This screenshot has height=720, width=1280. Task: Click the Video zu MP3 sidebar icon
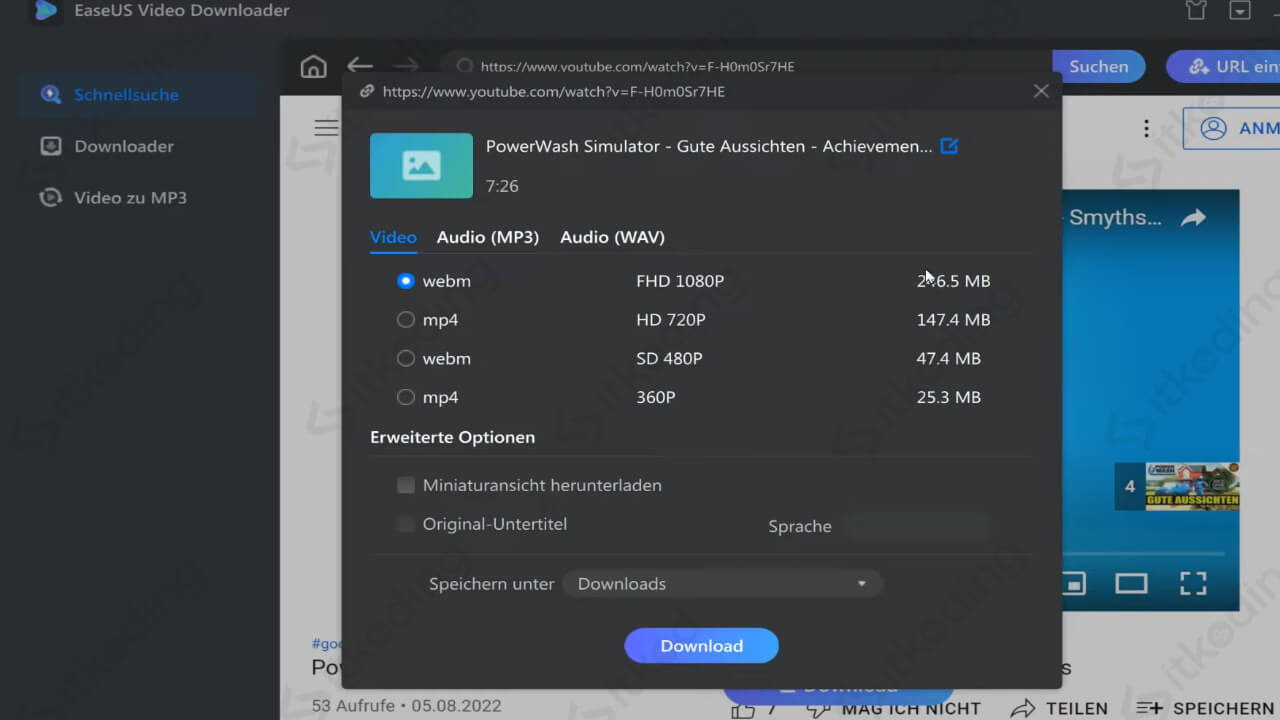tap(50, 197)
